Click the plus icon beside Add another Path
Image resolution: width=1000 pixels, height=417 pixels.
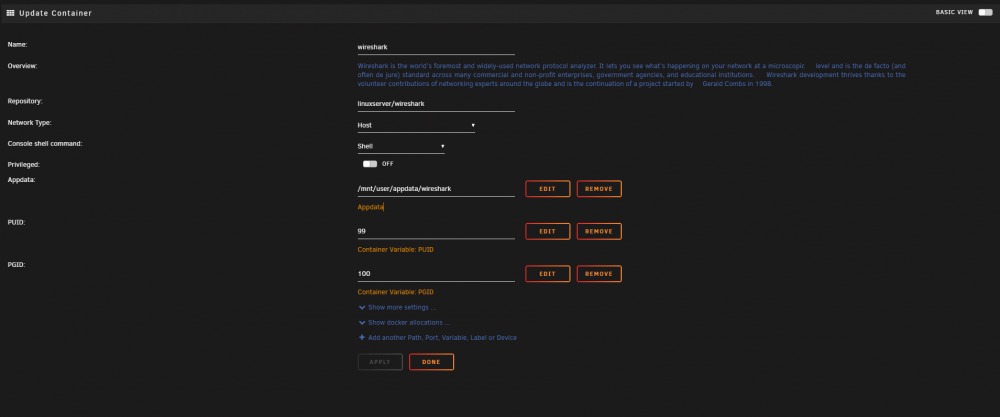(x=362, y=337)
